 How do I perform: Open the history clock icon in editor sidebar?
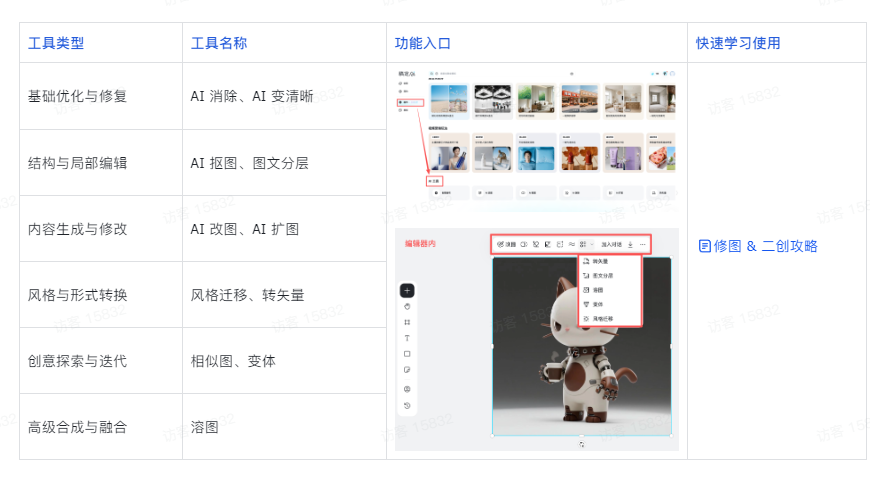pyautogui.click(x=407, y=405)
